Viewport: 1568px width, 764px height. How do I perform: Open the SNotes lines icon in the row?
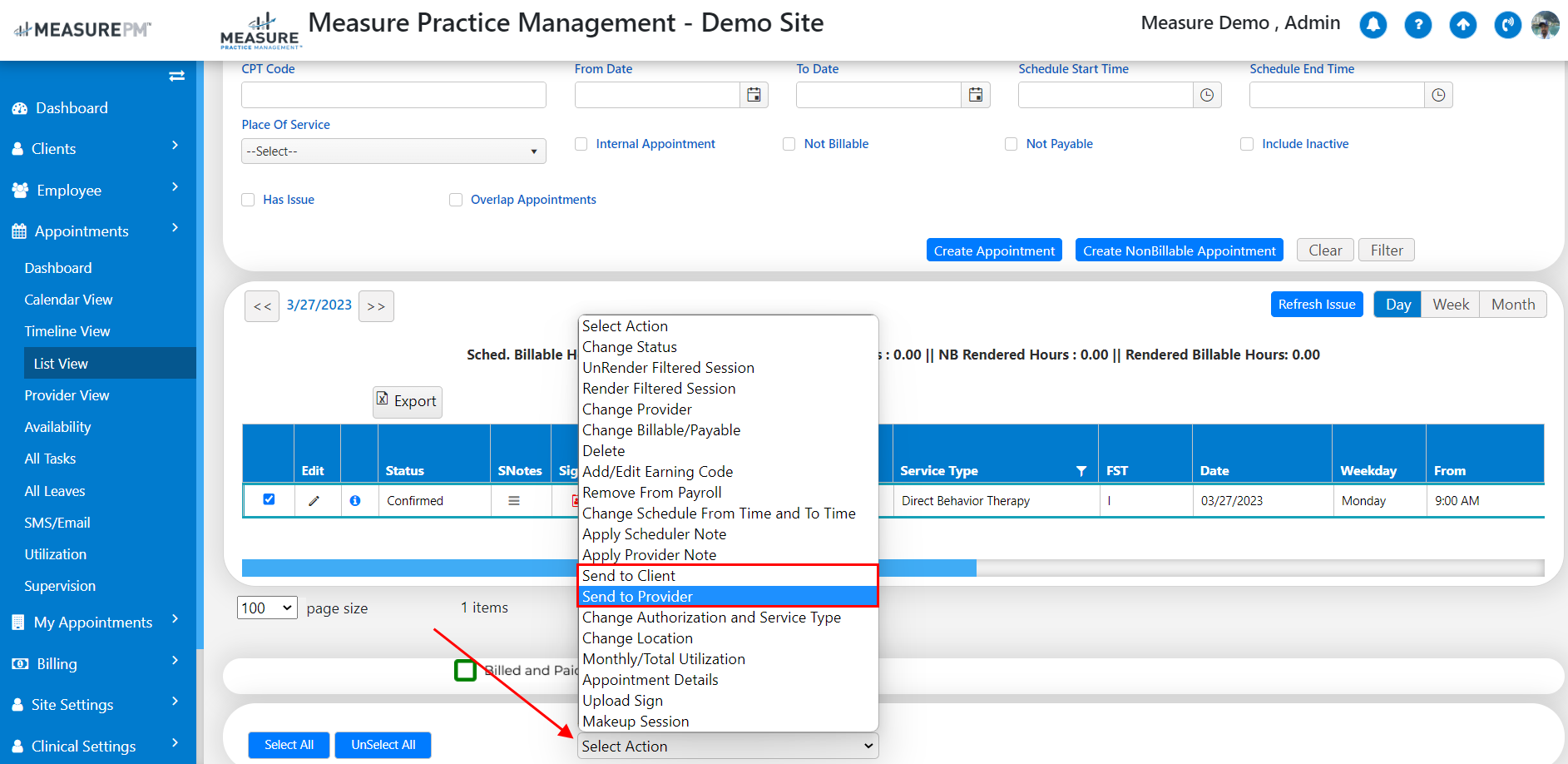514,501
